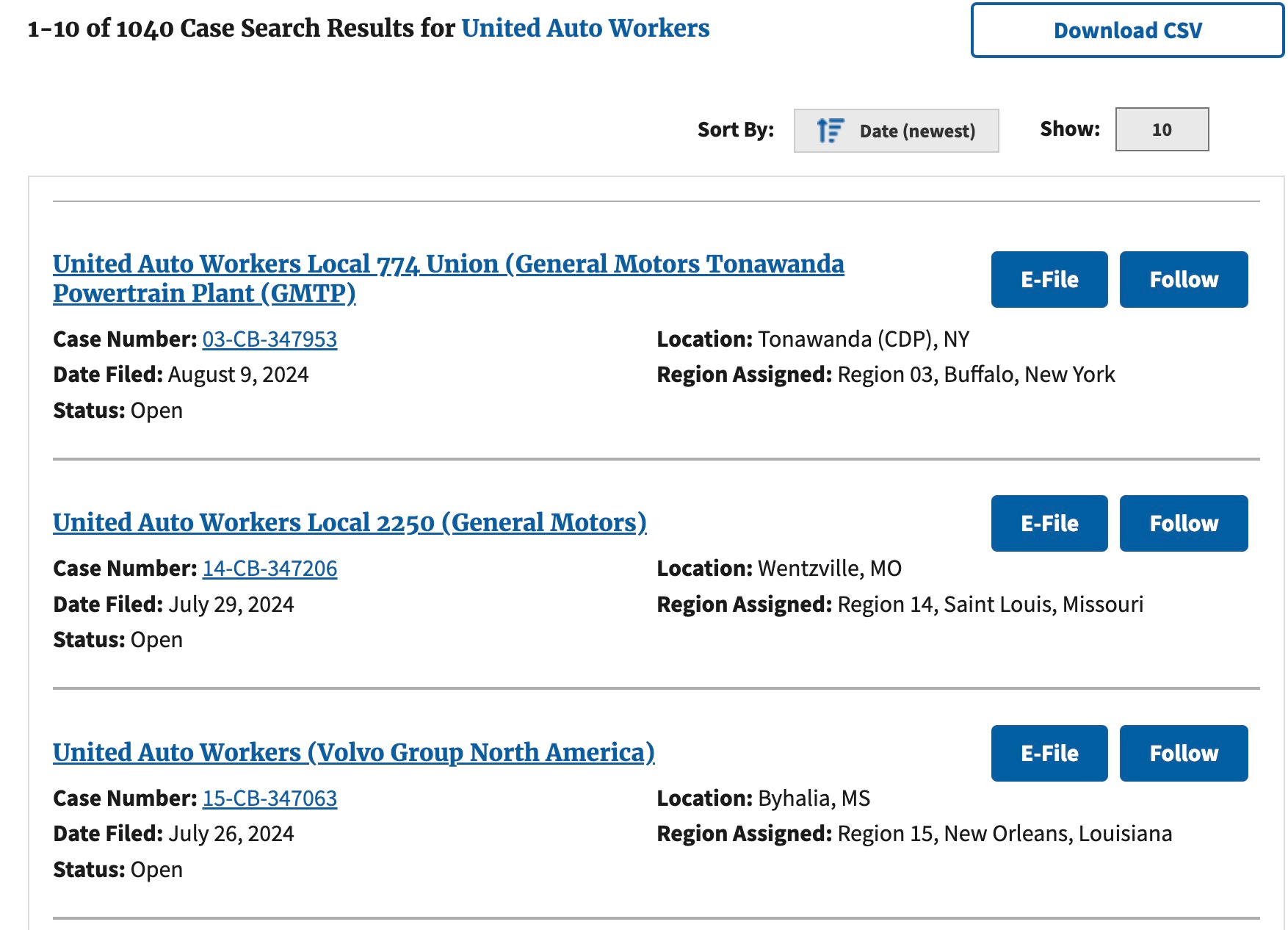
Task: Select 'Date Filed: July 29, 2024' text
Action: [173, 604]
